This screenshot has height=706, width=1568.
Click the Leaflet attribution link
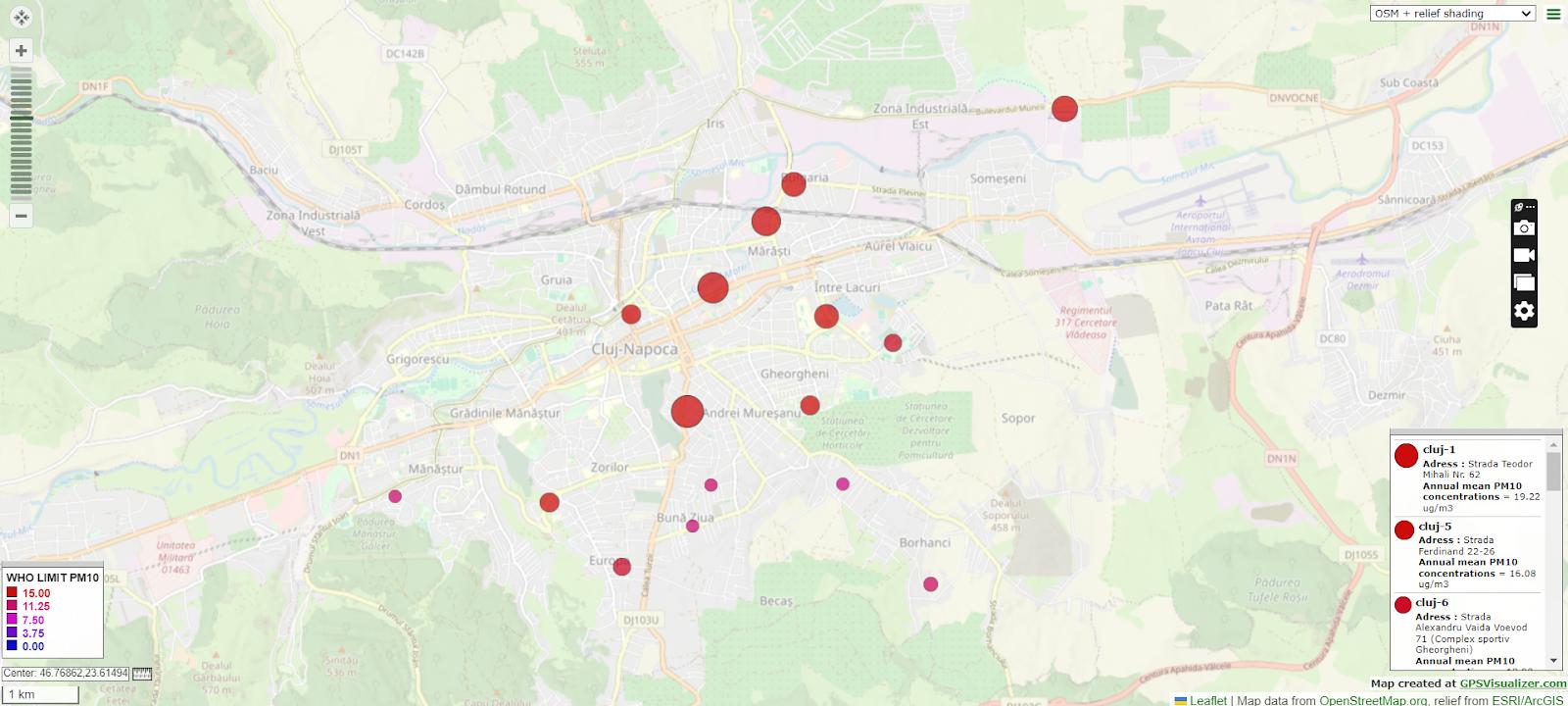[x=1207, y=700]
